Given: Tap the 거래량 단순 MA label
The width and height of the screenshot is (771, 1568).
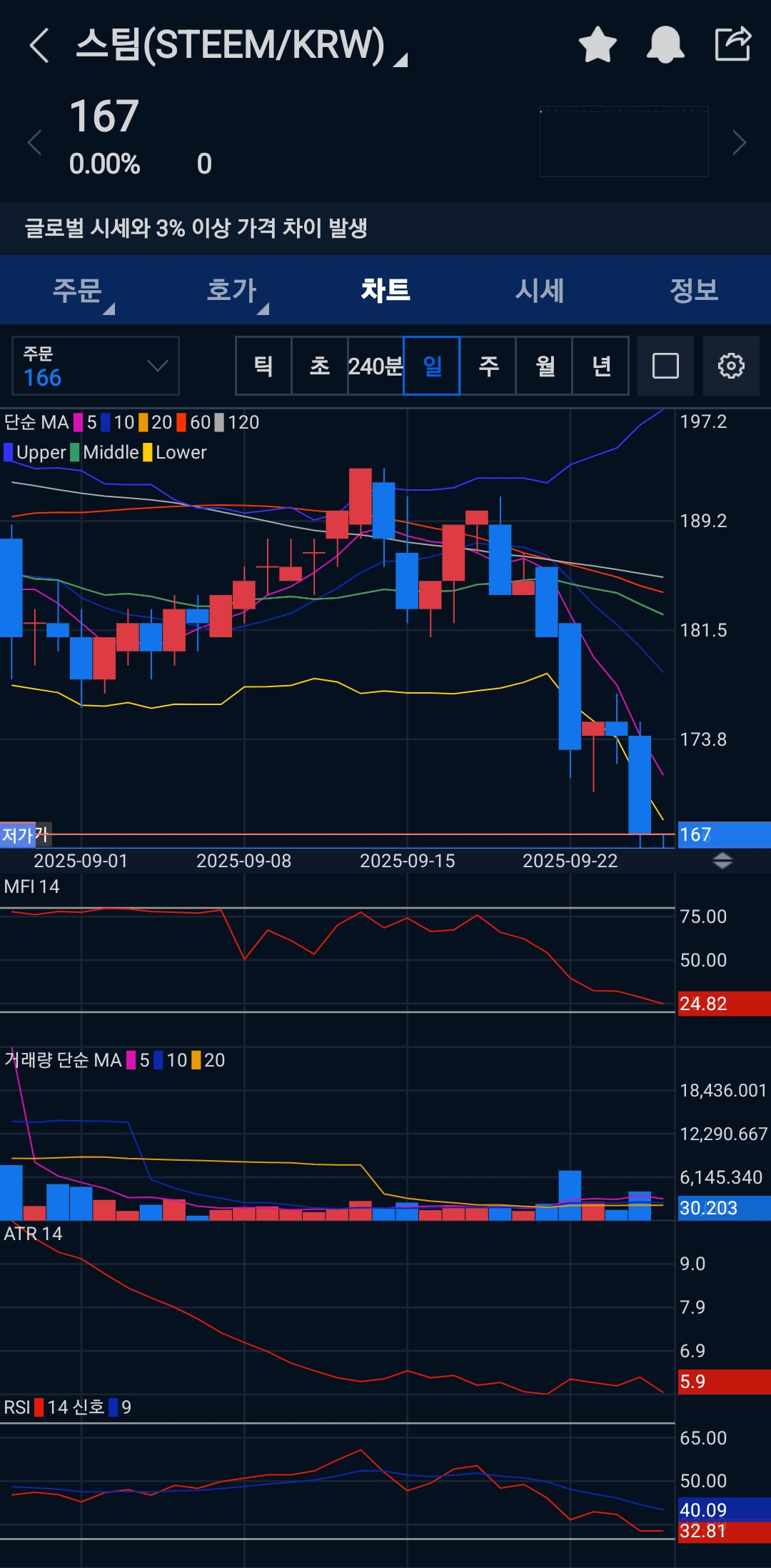Looking at the screenshot, I should coord(63,1060).
